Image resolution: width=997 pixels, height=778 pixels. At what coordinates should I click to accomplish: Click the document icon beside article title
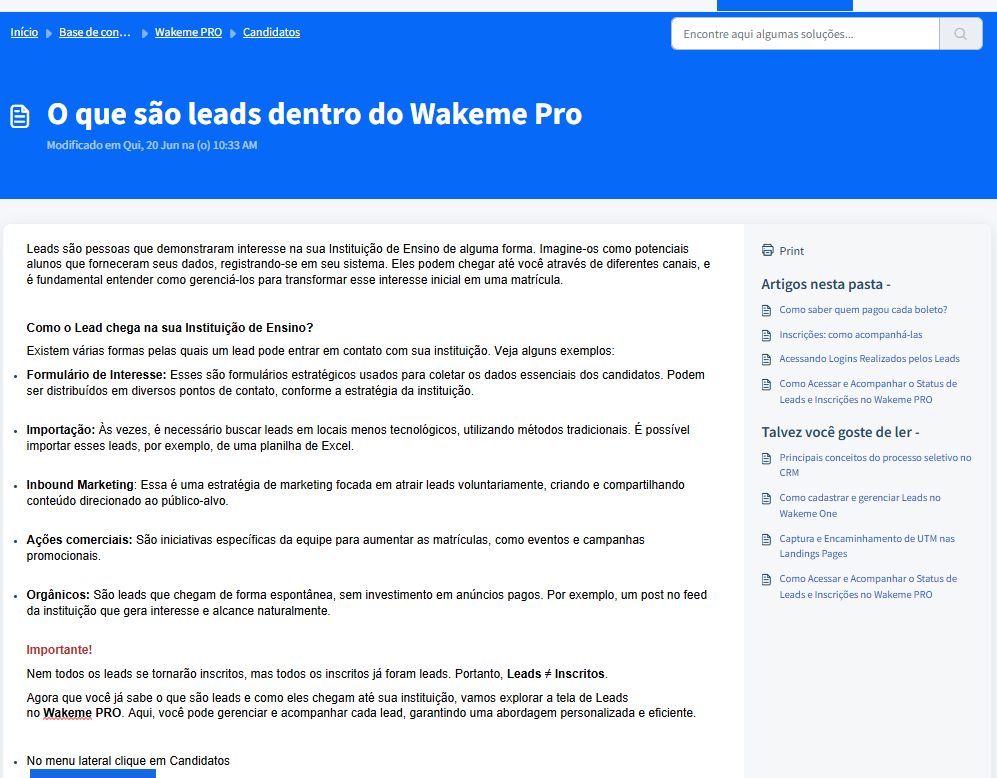[20, 116]
